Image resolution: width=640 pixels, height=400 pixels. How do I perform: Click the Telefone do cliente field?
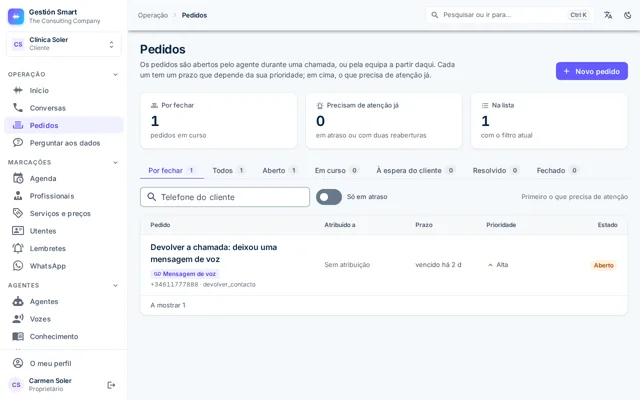225,197
